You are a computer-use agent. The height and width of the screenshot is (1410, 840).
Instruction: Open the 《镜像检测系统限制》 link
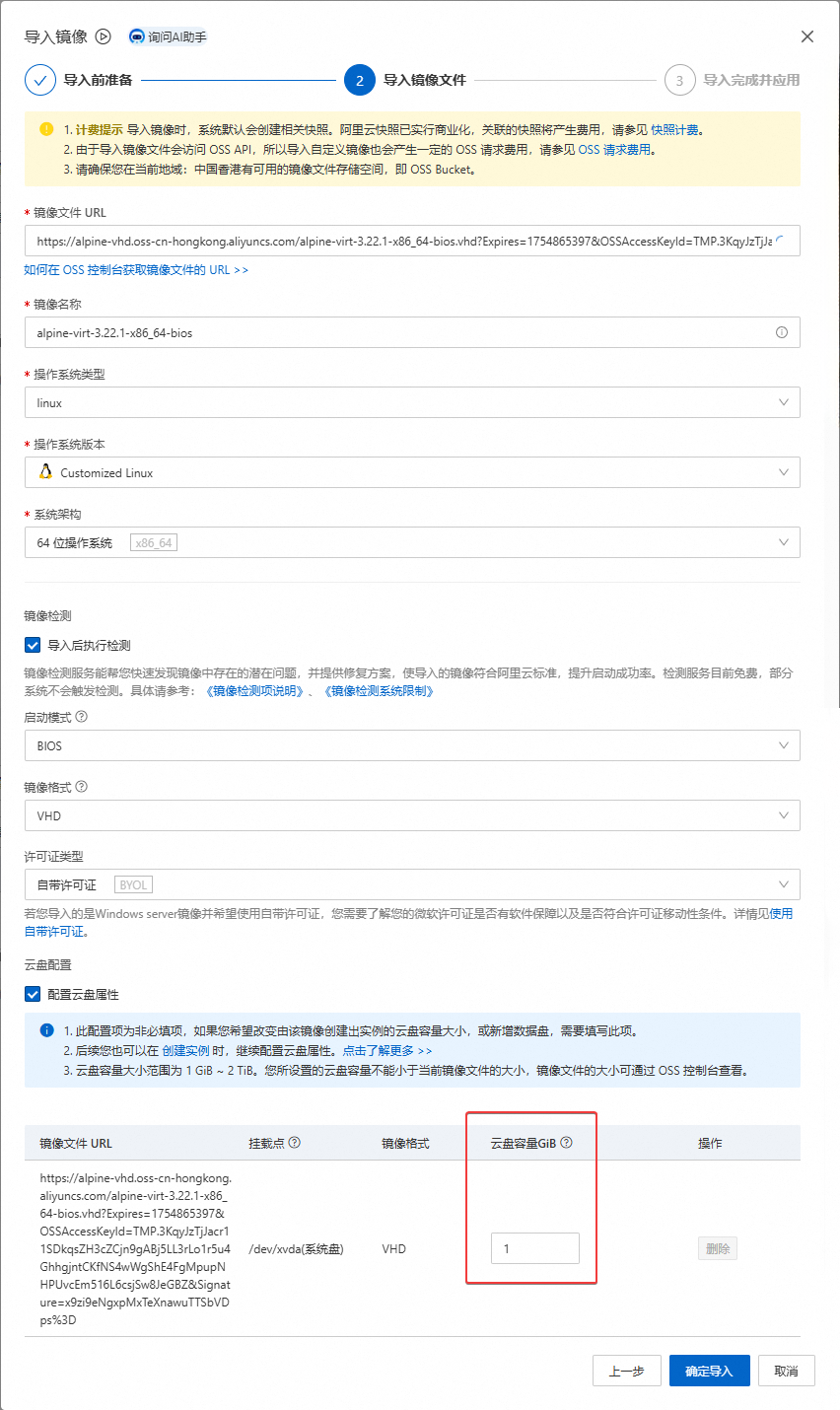click(379, 691)
